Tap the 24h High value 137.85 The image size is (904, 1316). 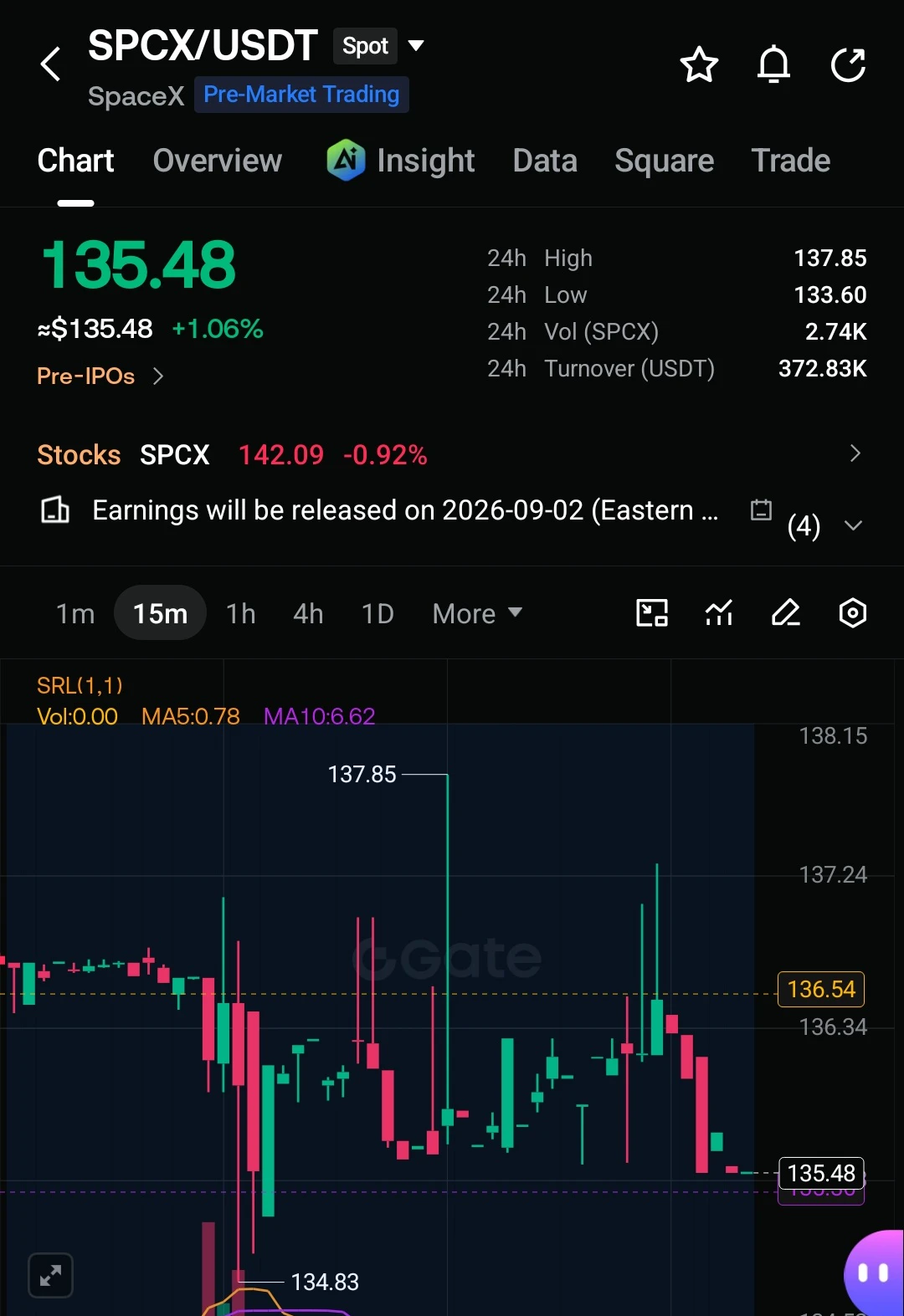pos(830,258)
